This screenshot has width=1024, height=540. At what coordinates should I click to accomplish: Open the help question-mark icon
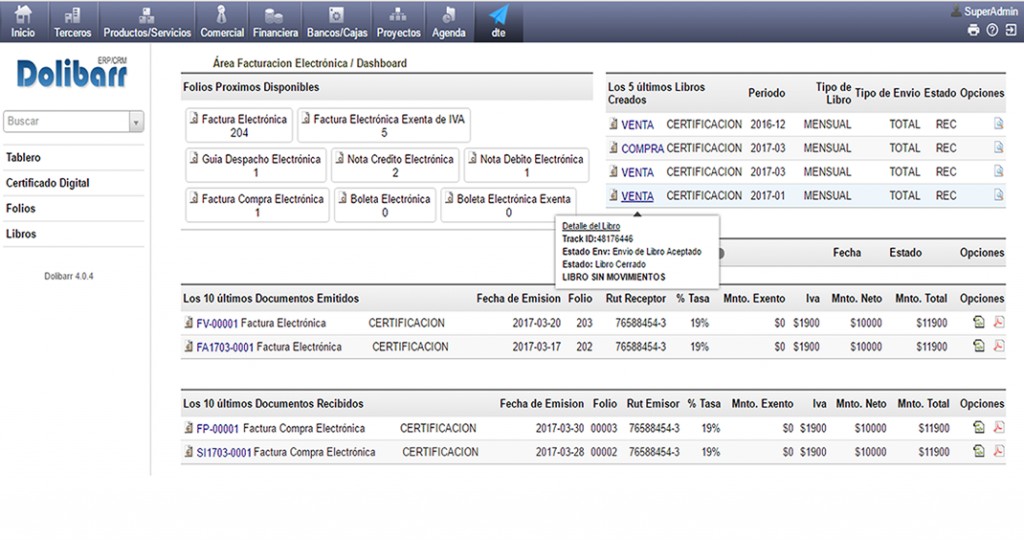point(992,31)
